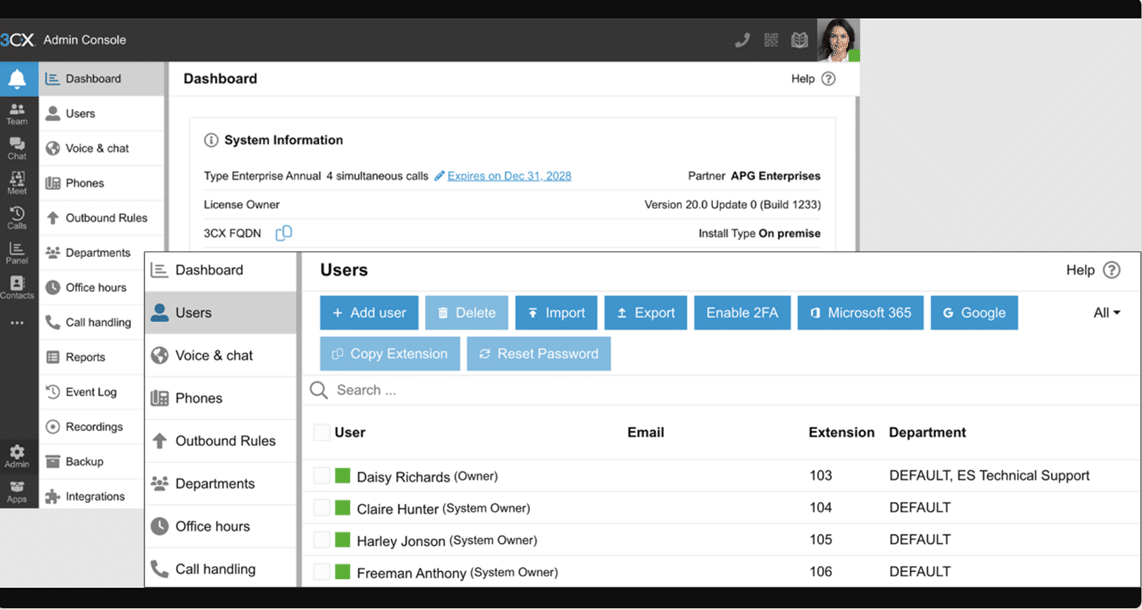Open the user avatar profile menu

pyautogui.click(x=837, y=41)
